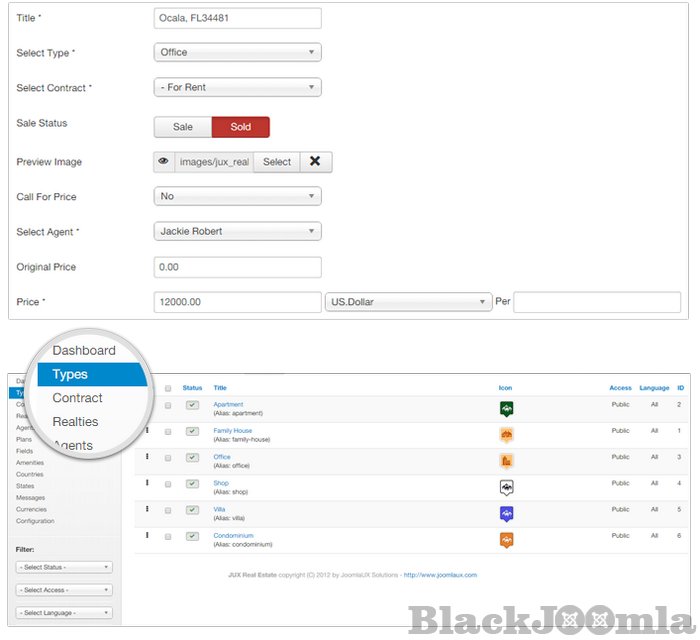Clear preview image with X button
The image size is (700, 640).
coord(315,162)
